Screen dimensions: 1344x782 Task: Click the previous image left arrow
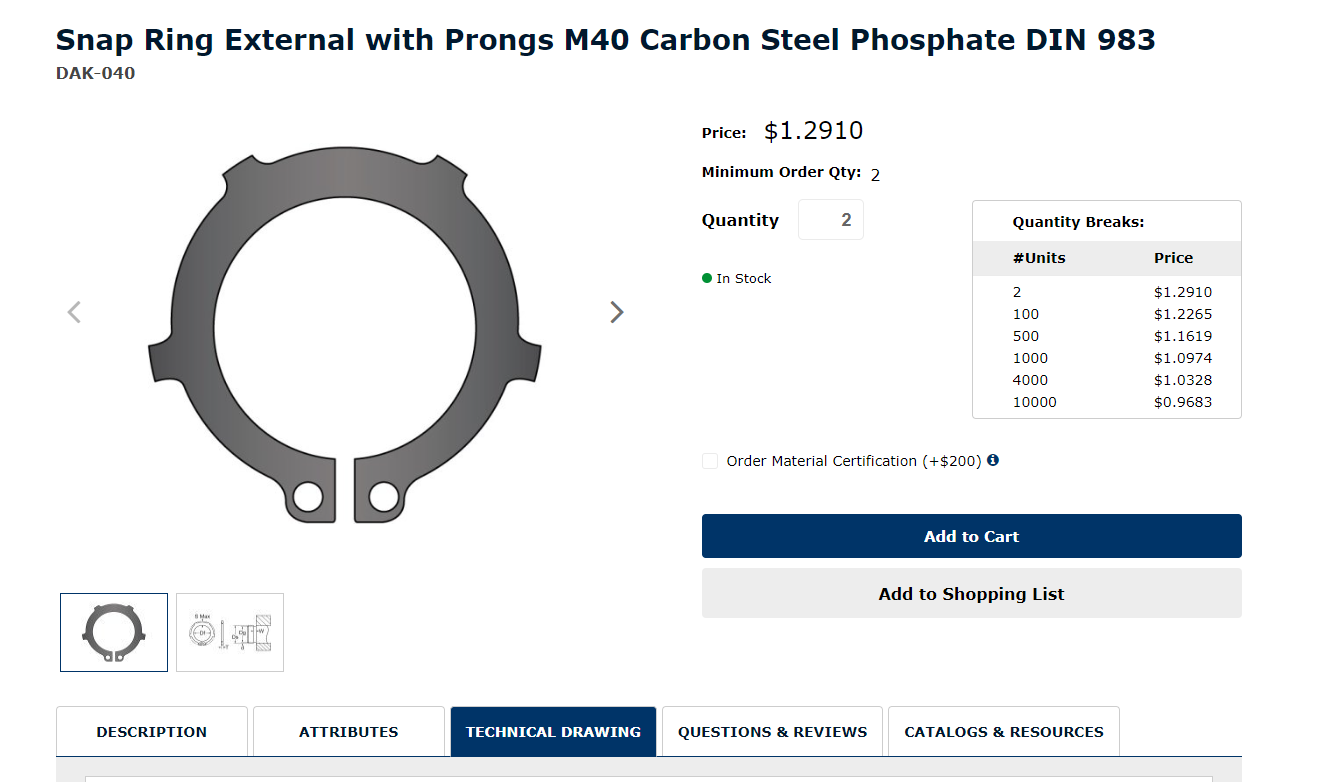coord(74,312)
